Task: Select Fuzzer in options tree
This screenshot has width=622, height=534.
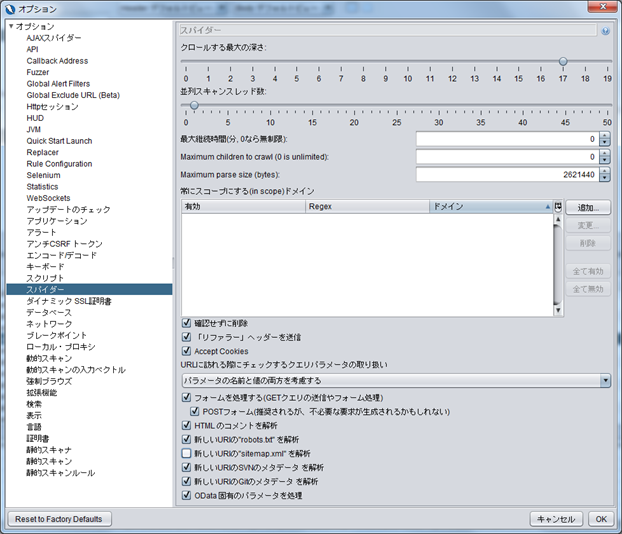Action: pos(38,72)
